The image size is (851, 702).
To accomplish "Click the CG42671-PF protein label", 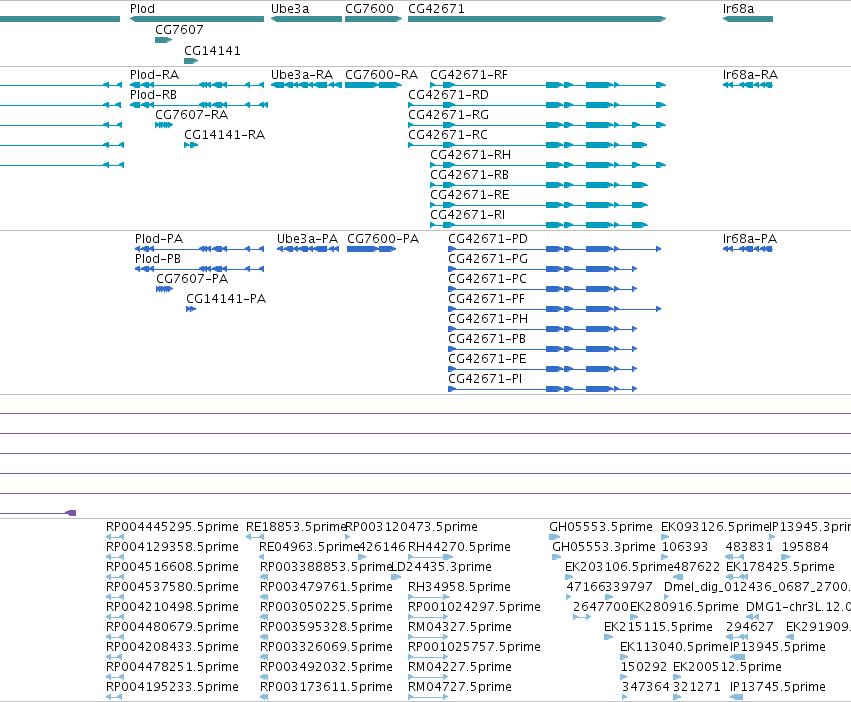I will click(x=486, y=299).
